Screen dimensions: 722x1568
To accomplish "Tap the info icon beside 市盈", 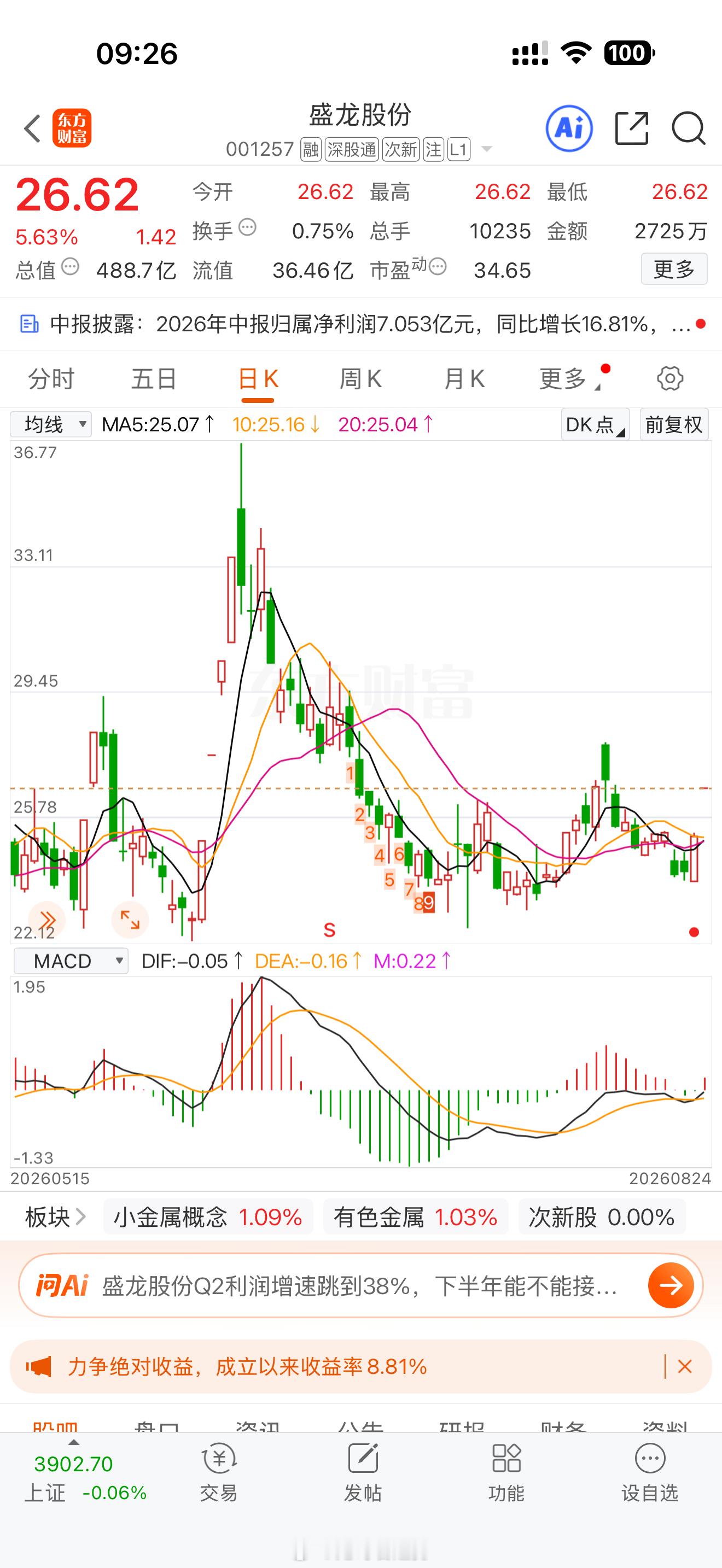I will pyautogui.click(x=438, y=267).
